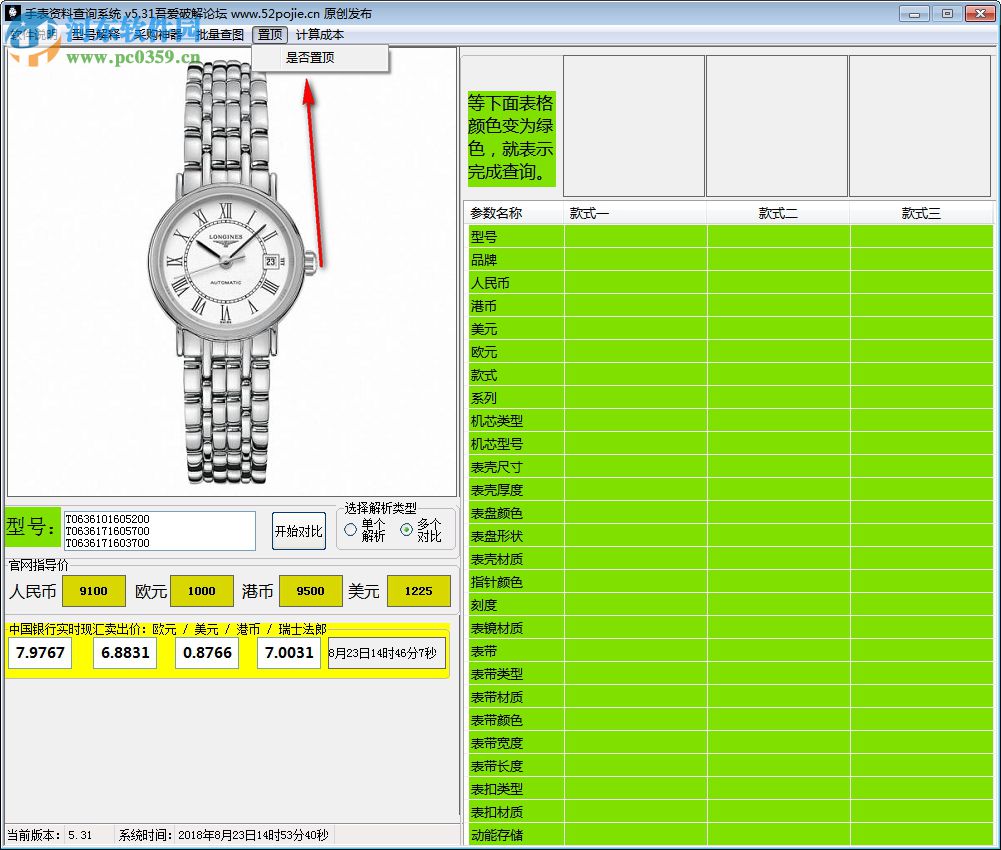Click the 人民币 price box showing 9100
Screen dimensions: 1001x850
click(94, 591)
